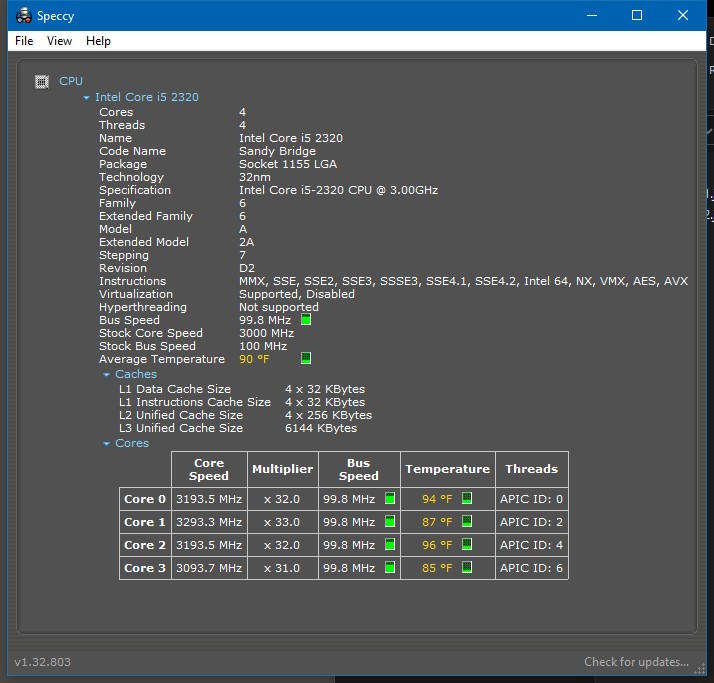The width and height of the screenshot is (714, 683).
Task: Click the Instructions row label
Action: click(x=133, y=281)
